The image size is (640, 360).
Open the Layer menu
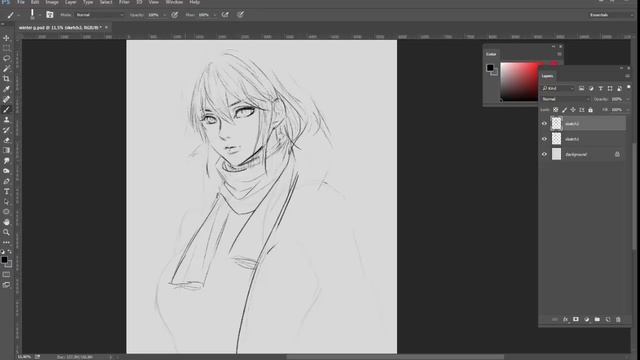click(71, 2)
